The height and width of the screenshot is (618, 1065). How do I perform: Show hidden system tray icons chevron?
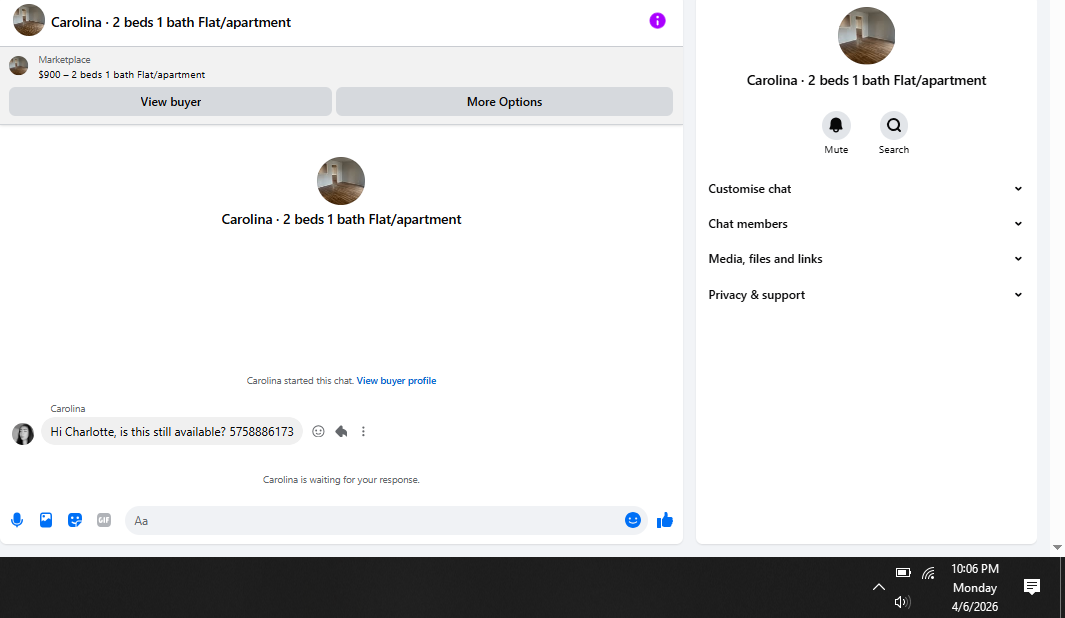point(878,587)
